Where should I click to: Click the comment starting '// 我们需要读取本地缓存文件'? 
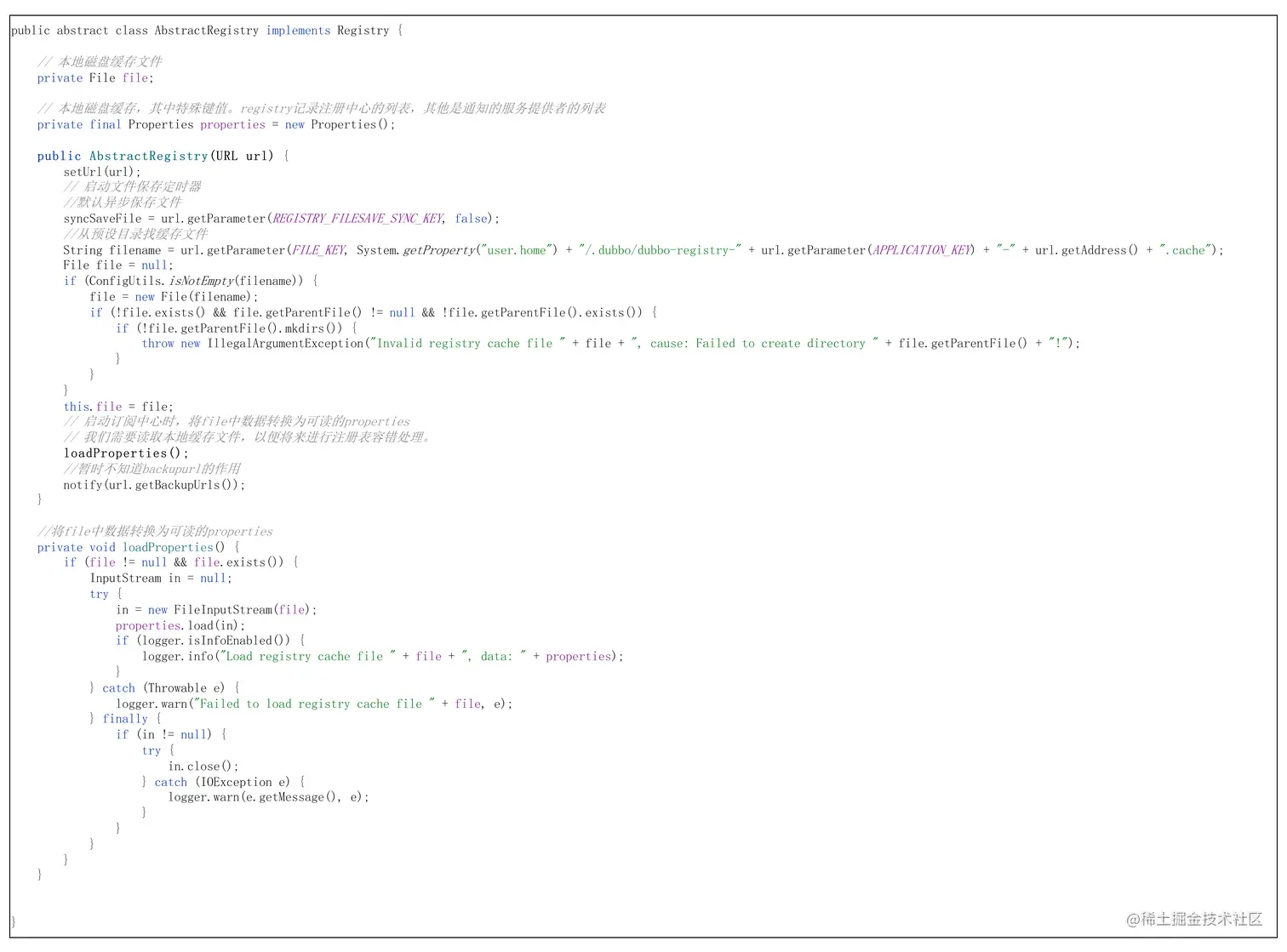(x=249, y=437)
